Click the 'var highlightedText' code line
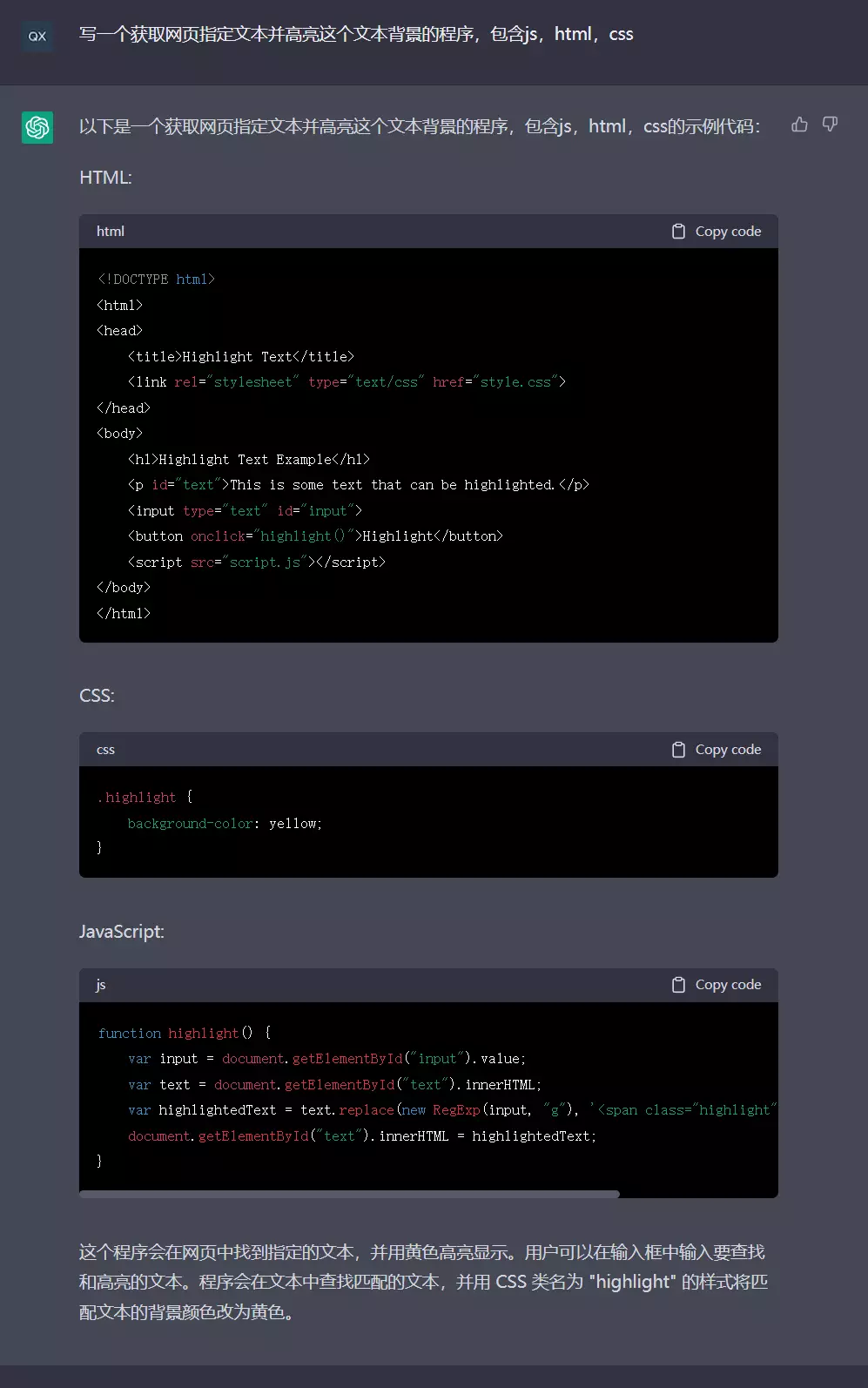The height and width of the screenshot is (1388, 868). 452,1110
